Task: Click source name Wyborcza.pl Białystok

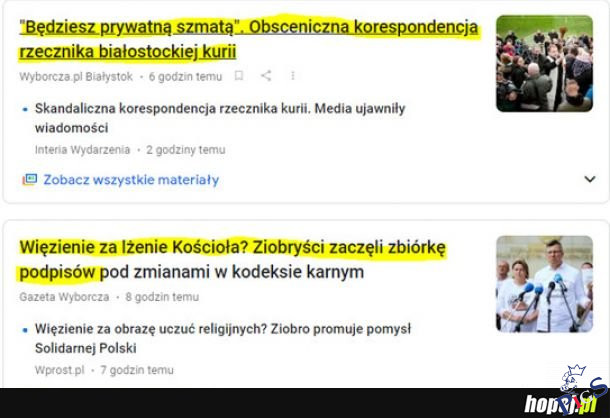Action: point(76,76)
